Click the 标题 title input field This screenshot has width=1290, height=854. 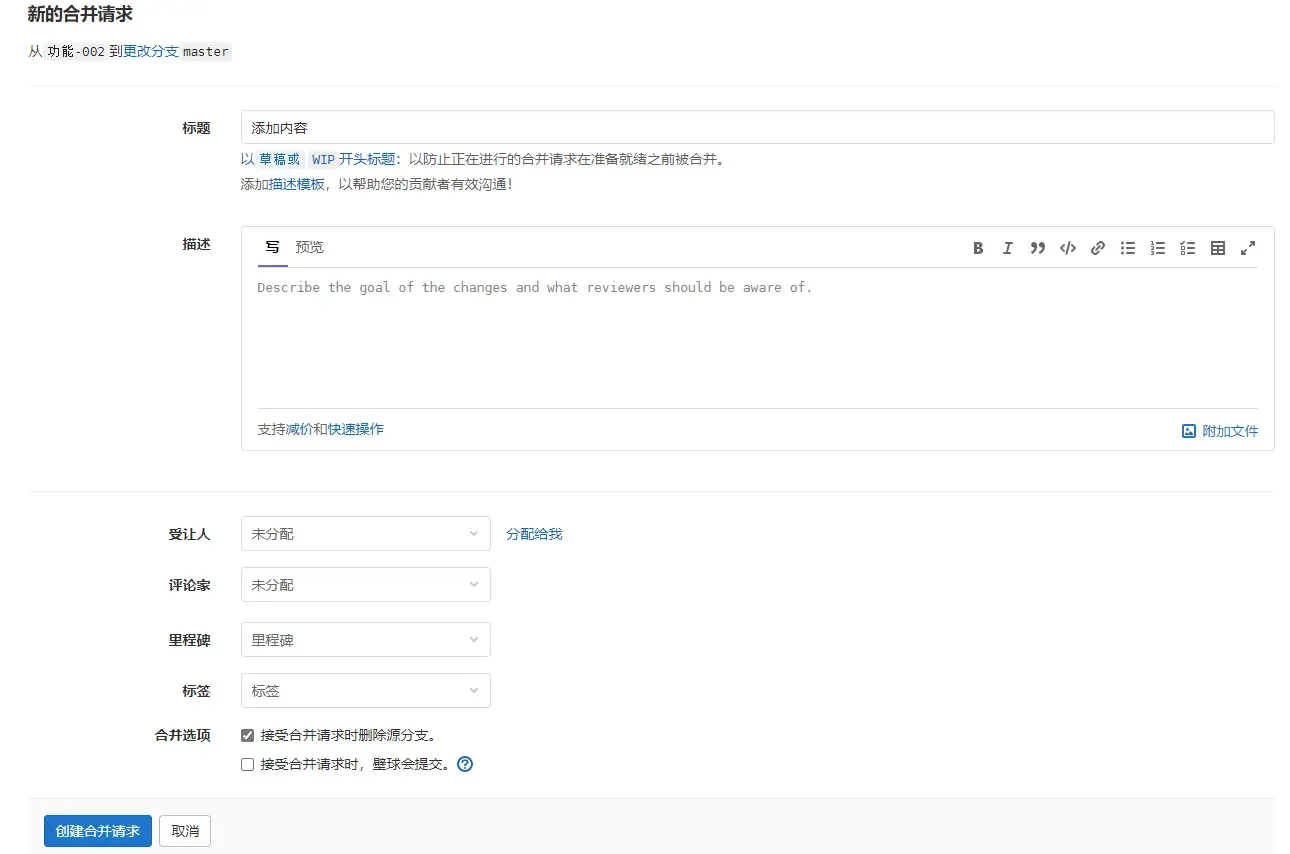point(757,128)
